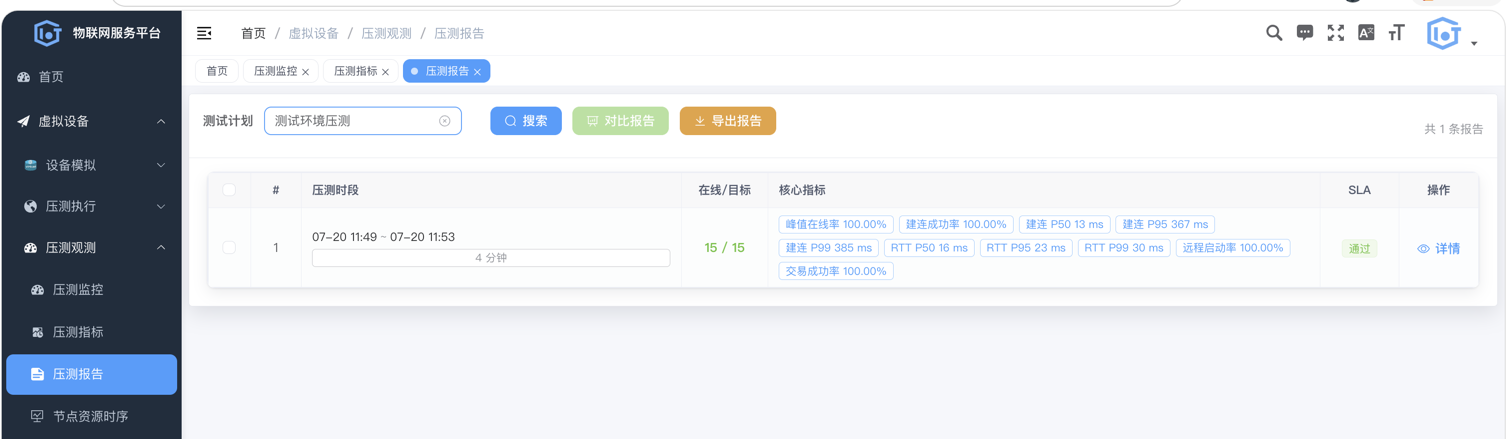
Task: Toggle the sidebar collapse hamburger icon
Action: pyautogui.click(x=204, y=33)
